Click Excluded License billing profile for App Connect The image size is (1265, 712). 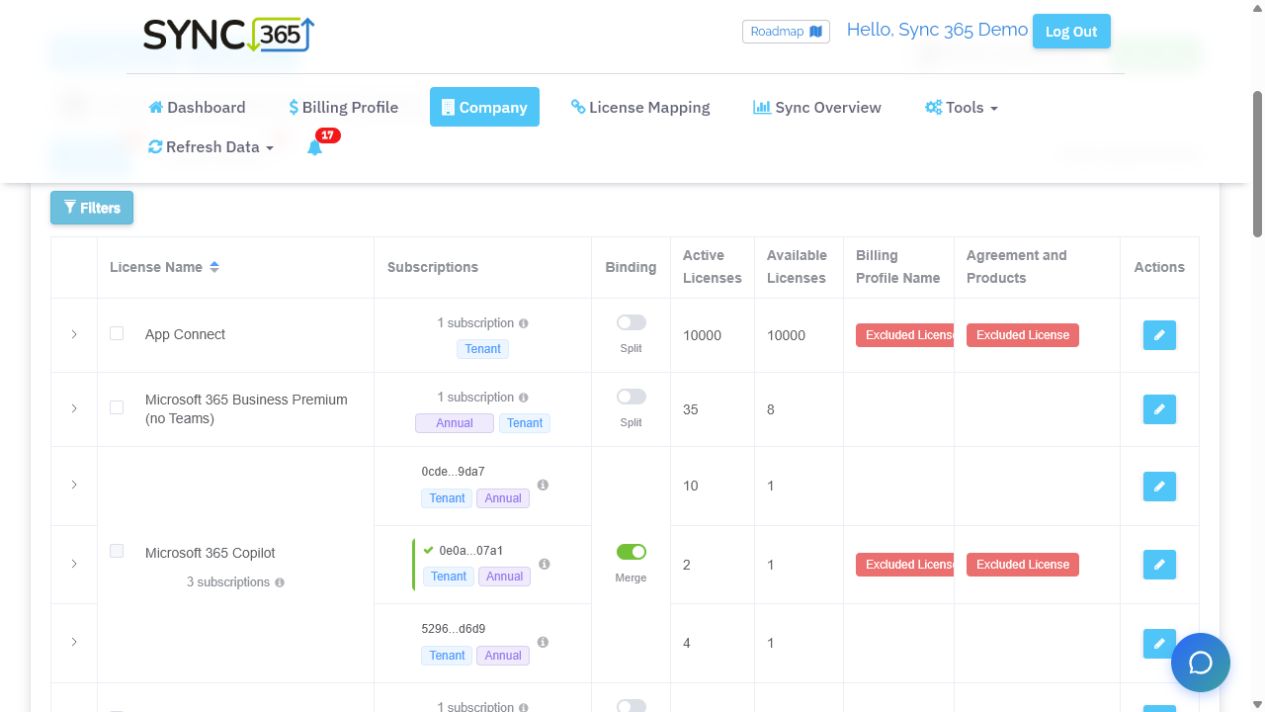[x=904, y=335]
